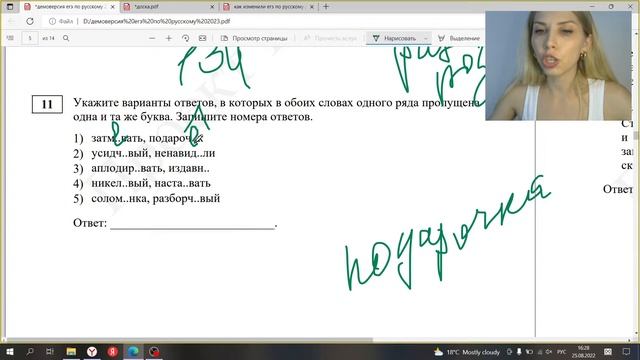Toggle the PDF table of contents panel

11,38
